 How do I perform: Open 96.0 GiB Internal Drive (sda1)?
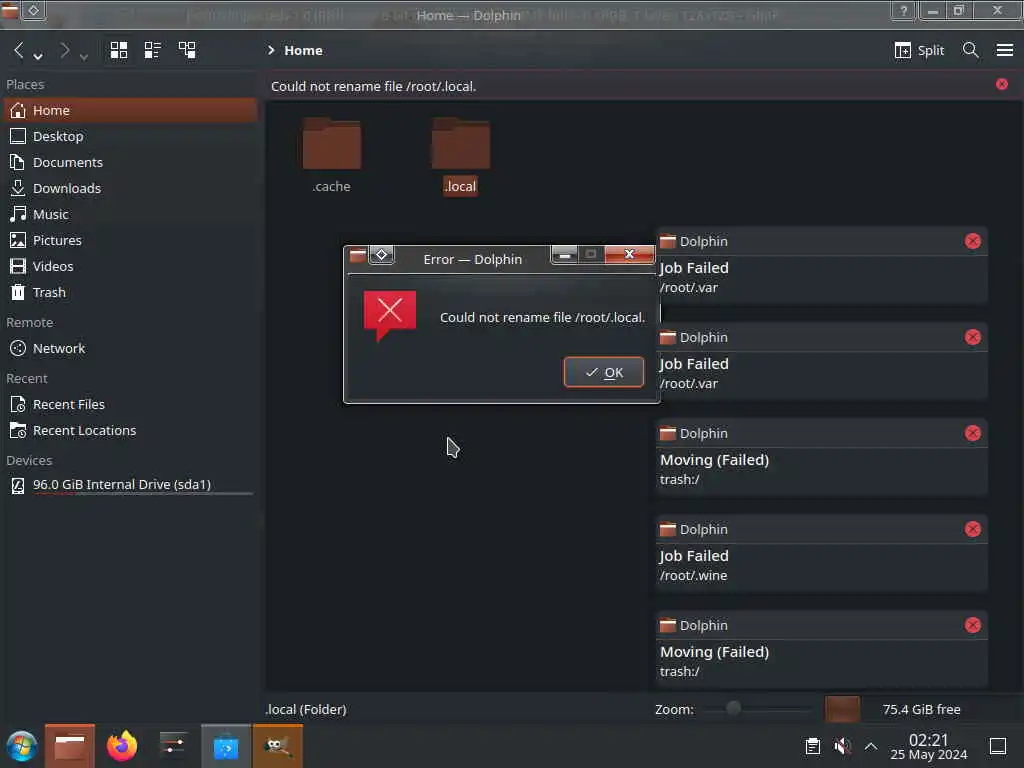(x=131, y=485)
